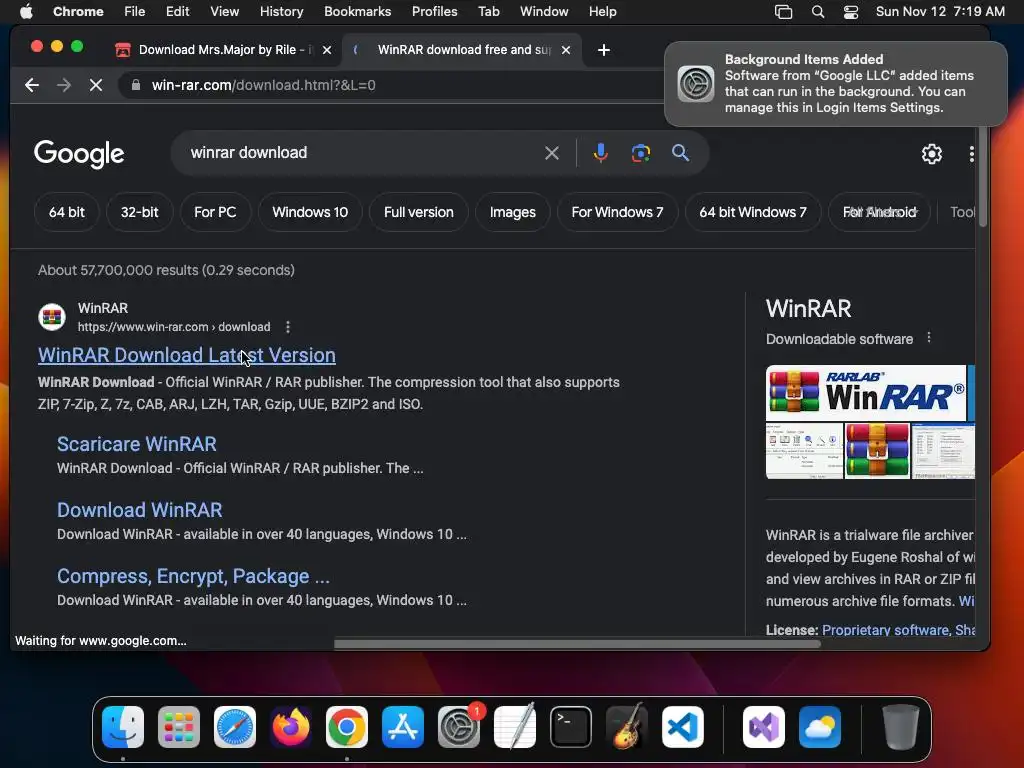Viewport: 1024px width, 768px height.
Task: Click the Chrome icon in the Dock
Action: pyautogui.click(x=347, y=726)
